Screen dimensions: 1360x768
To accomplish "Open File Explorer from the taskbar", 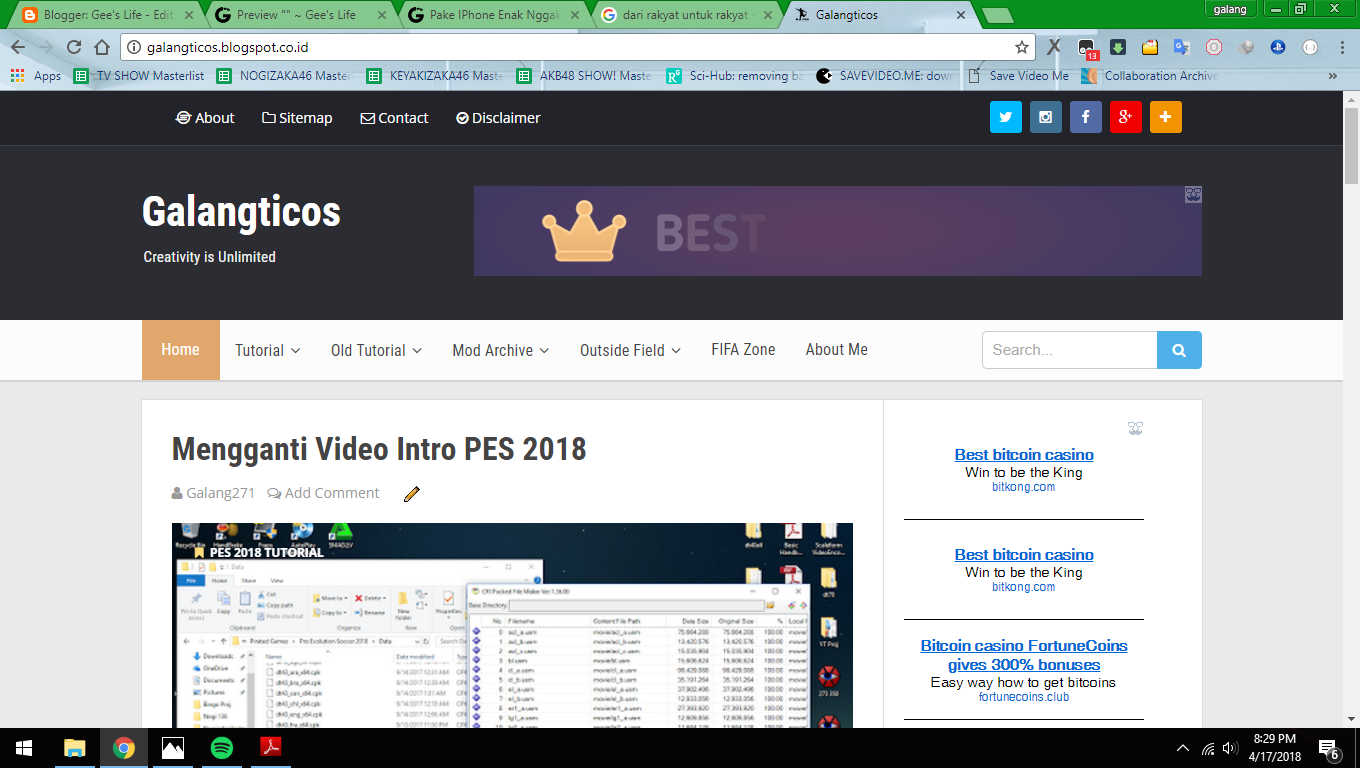I will click(74, 747).
